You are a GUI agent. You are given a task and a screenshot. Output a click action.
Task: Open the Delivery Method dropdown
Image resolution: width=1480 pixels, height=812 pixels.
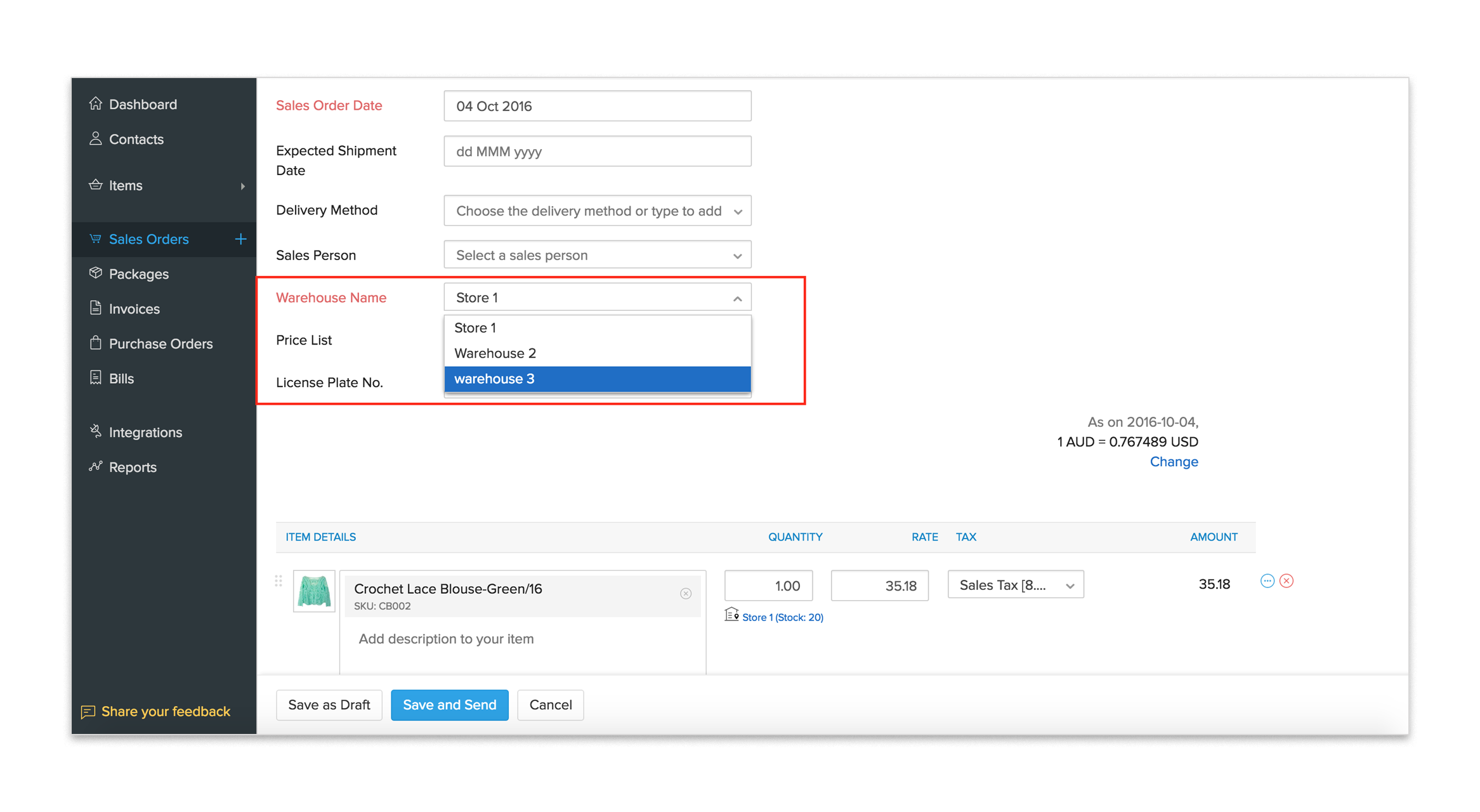596,211
